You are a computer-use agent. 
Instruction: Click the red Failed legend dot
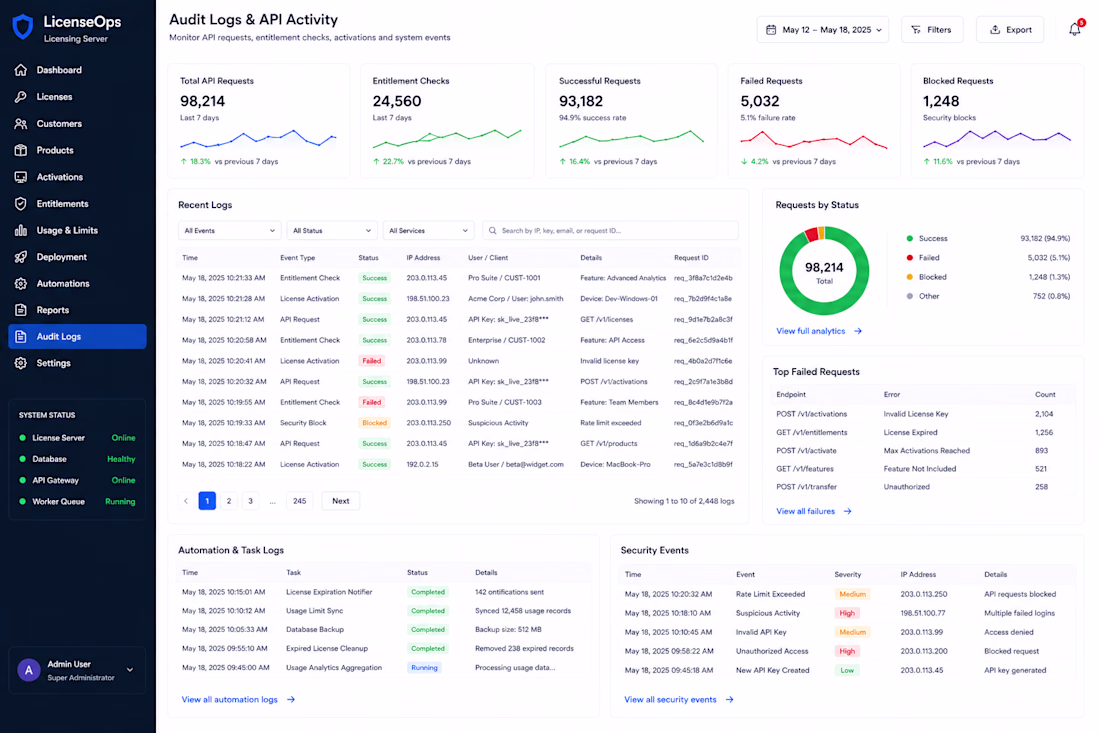click(x=910, y=257)
